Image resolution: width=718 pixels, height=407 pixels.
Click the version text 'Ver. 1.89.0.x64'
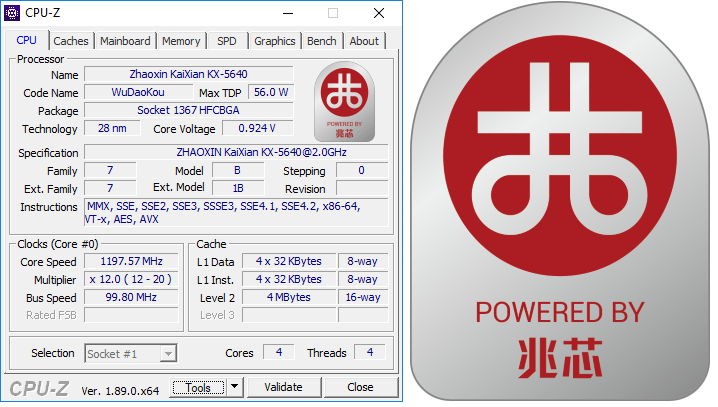(120, 391)
